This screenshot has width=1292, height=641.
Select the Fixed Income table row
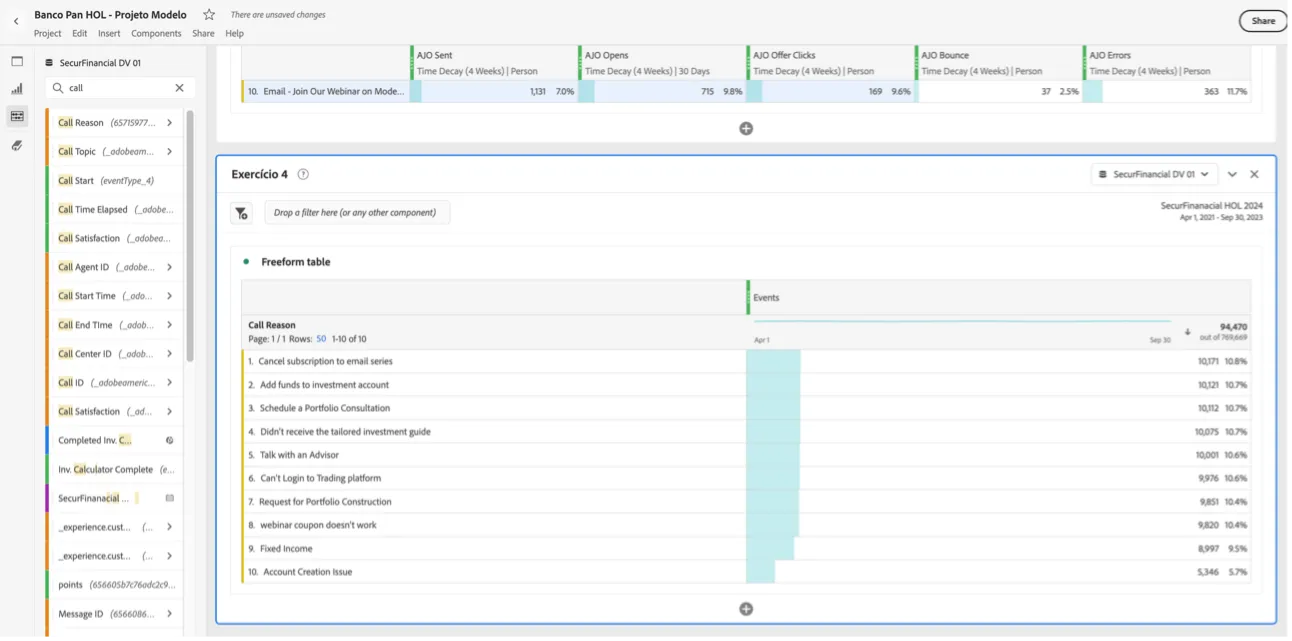pyautogui.click(x=746, y=549)
